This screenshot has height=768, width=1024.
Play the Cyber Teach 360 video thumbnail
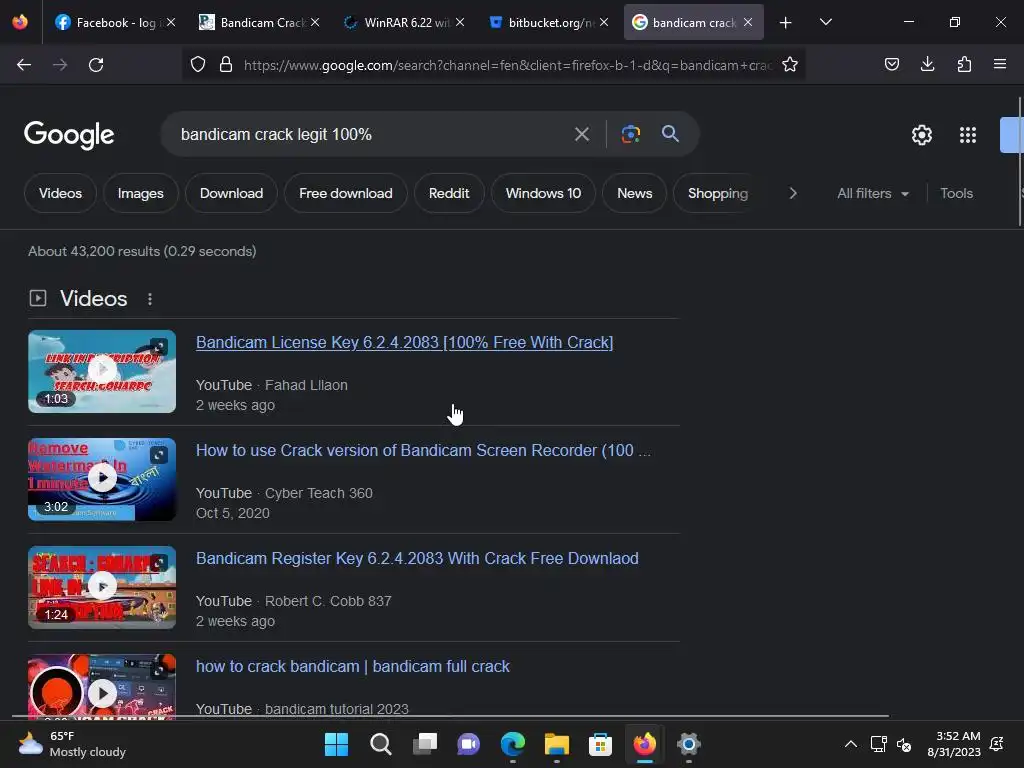click(x=102, y=479)
